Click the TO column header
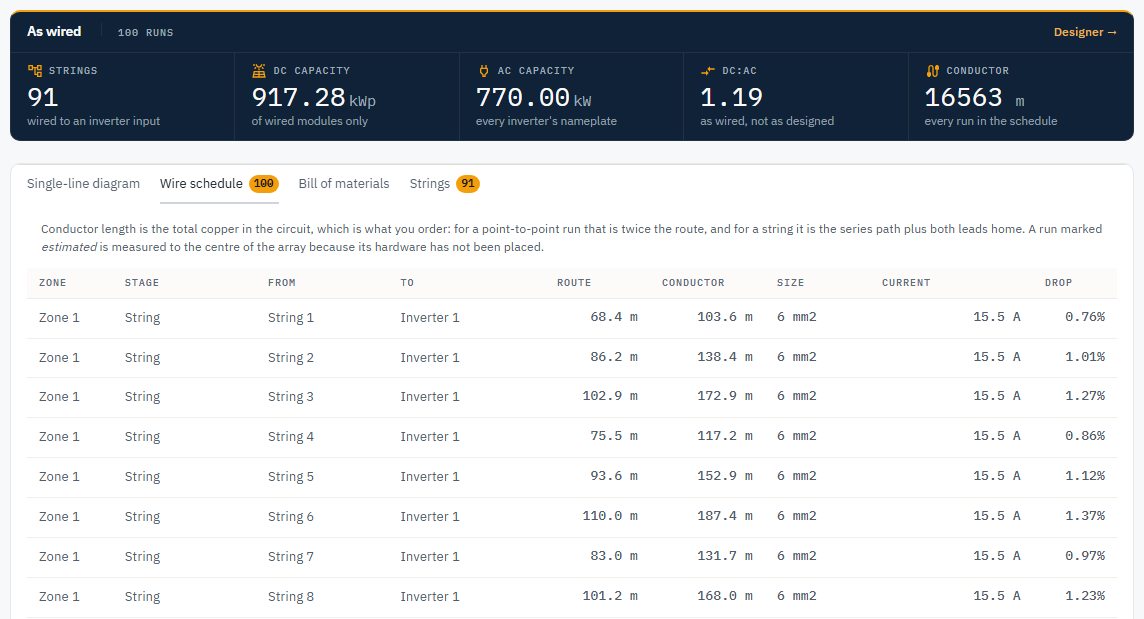 click(407, 283)
